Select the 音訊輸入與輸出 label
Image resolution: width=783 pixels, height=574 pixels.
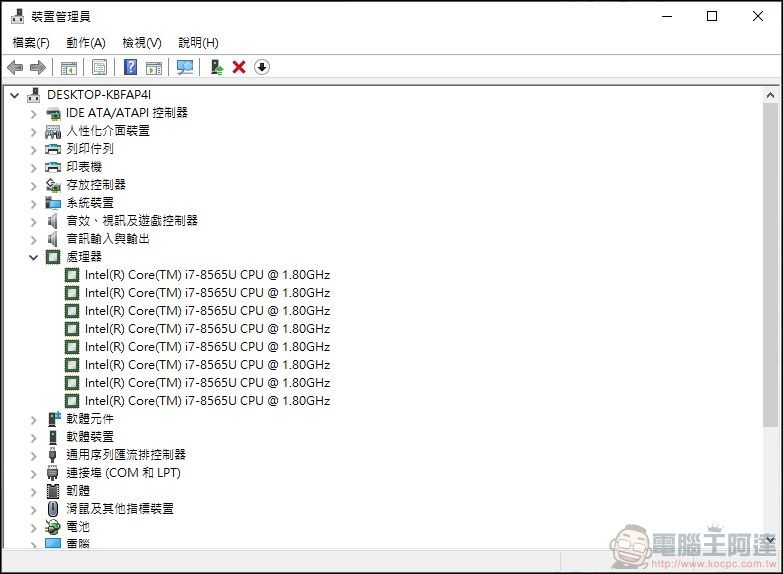pyautogui.click(x=108, y=239)
